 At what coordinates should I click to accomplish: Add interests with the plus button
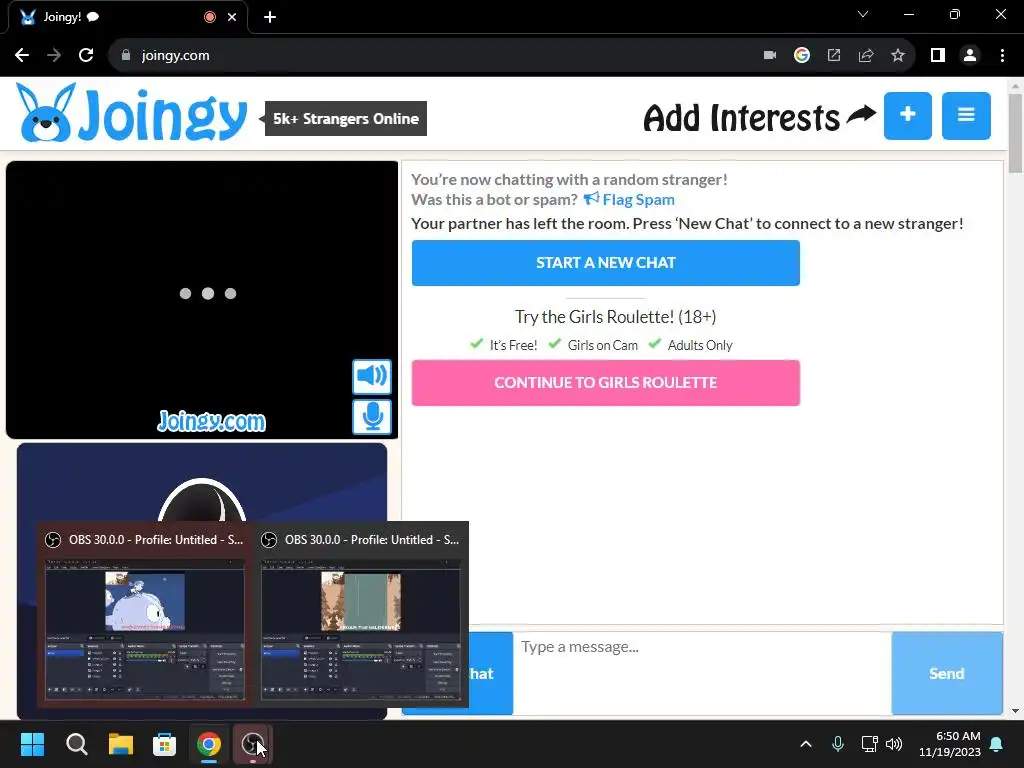[908, 116]
